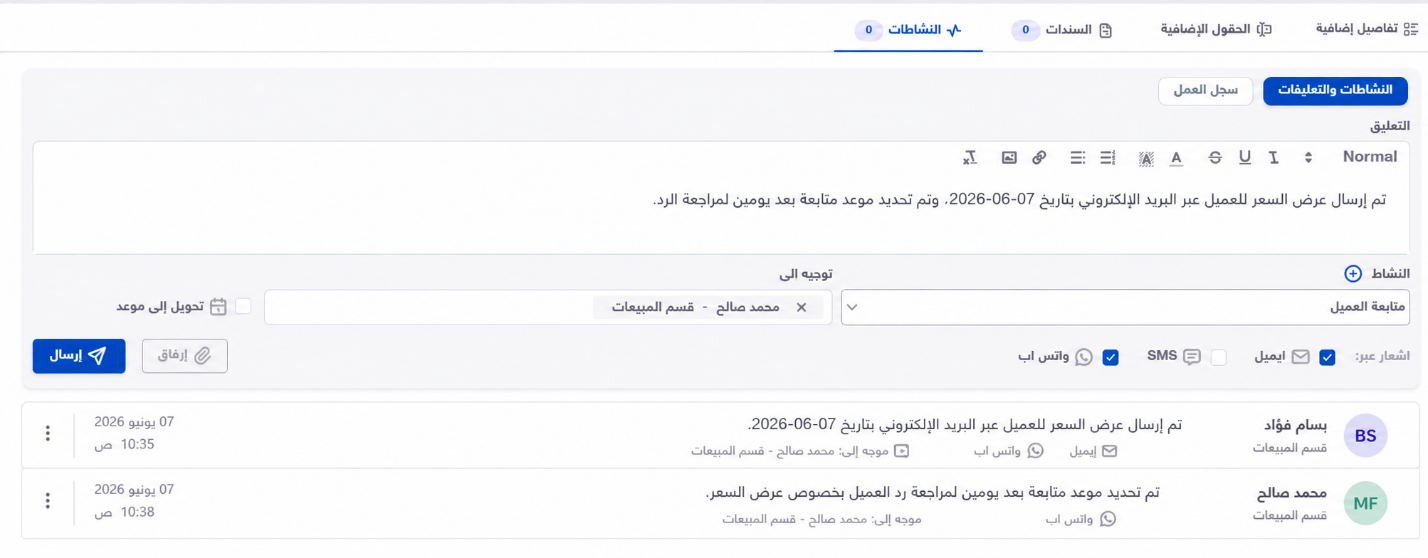Screen dimensions: 1428x558
Task: Click the clear formatting icon in editor toolbar
Action: tap(969, 158)
